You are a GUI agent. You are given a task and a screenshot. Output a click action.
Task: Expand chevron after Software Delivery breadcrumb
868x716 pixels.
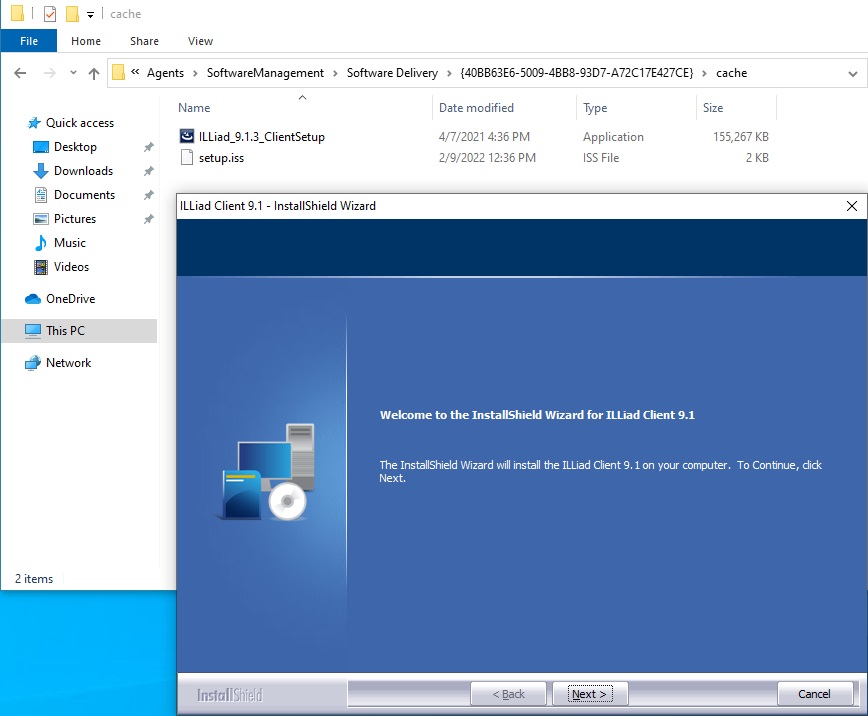[449, 73]
